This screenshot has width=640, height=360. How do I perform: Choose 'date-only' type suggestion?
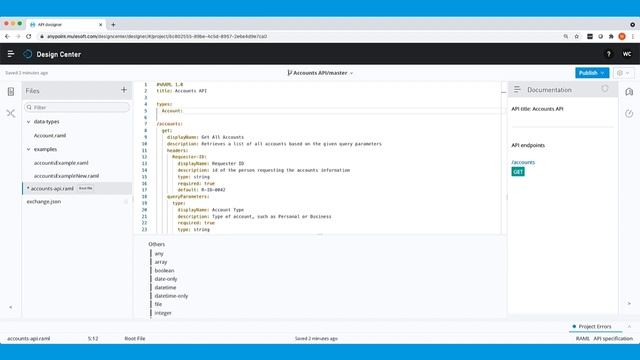coord(166,279)
